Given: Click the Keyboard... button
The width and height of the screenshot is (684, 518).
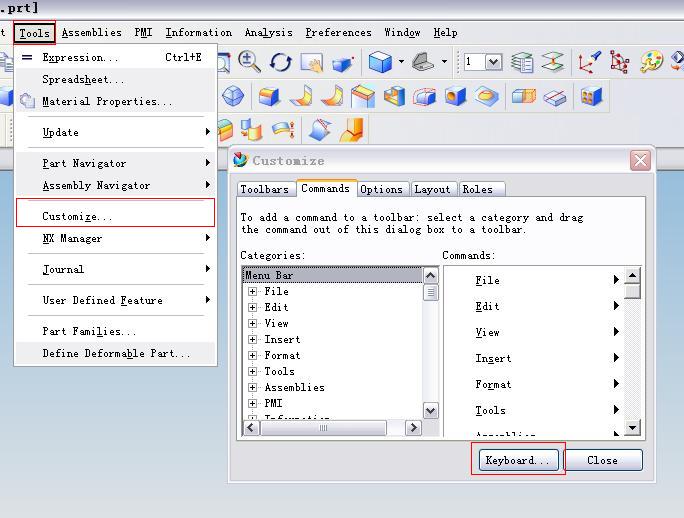Looking at the screenshot, I should coord(518,460).
